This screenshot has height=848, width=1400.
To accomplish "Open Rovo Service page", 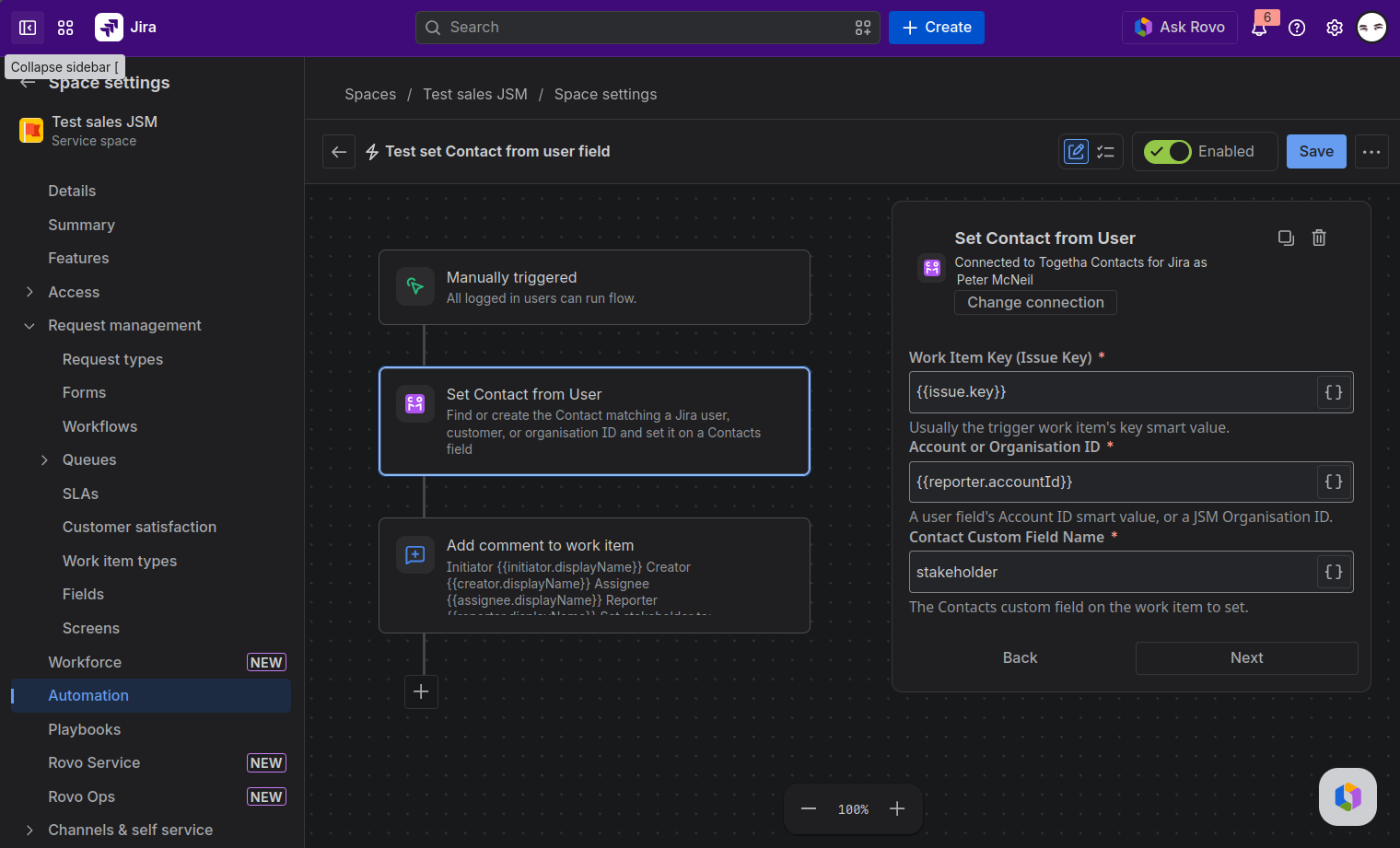I will click(x=94, y=763).
